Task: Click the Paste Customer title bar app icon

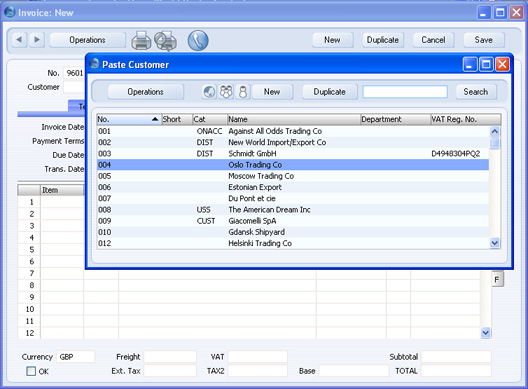Action: (95, 64)
